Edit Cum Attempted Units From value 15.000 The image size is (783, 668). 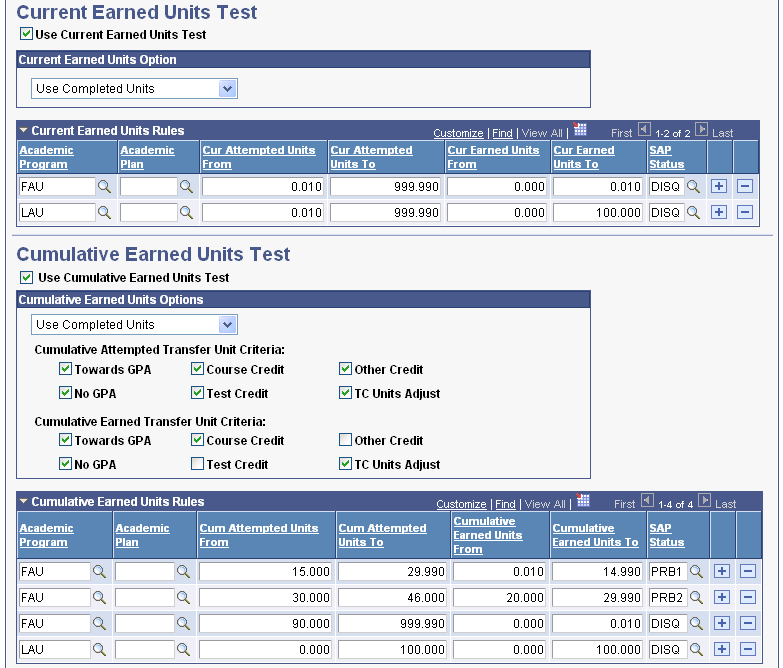click(265, 572)
